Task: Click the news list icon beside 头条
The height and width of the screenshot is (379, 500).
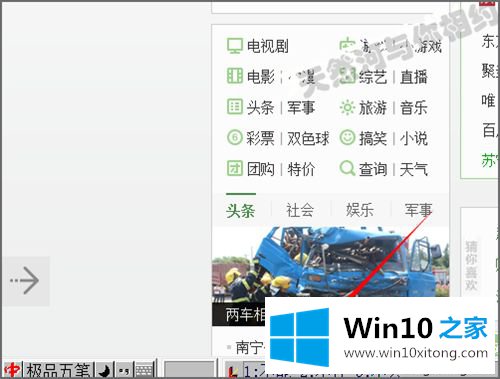Action: (235, 107)
